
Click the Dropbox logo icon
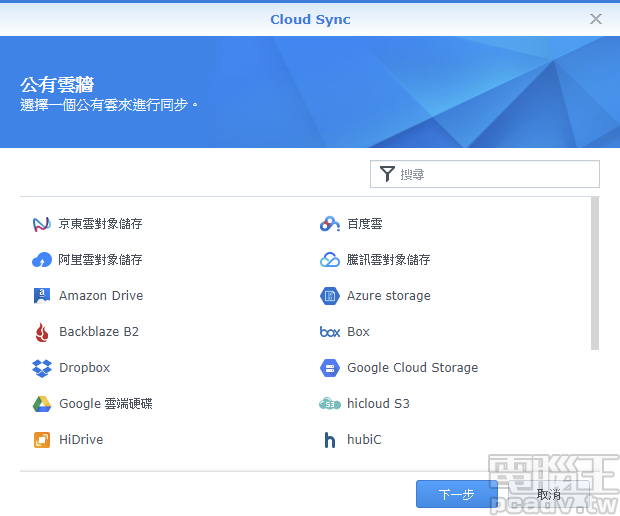[42, 368]
